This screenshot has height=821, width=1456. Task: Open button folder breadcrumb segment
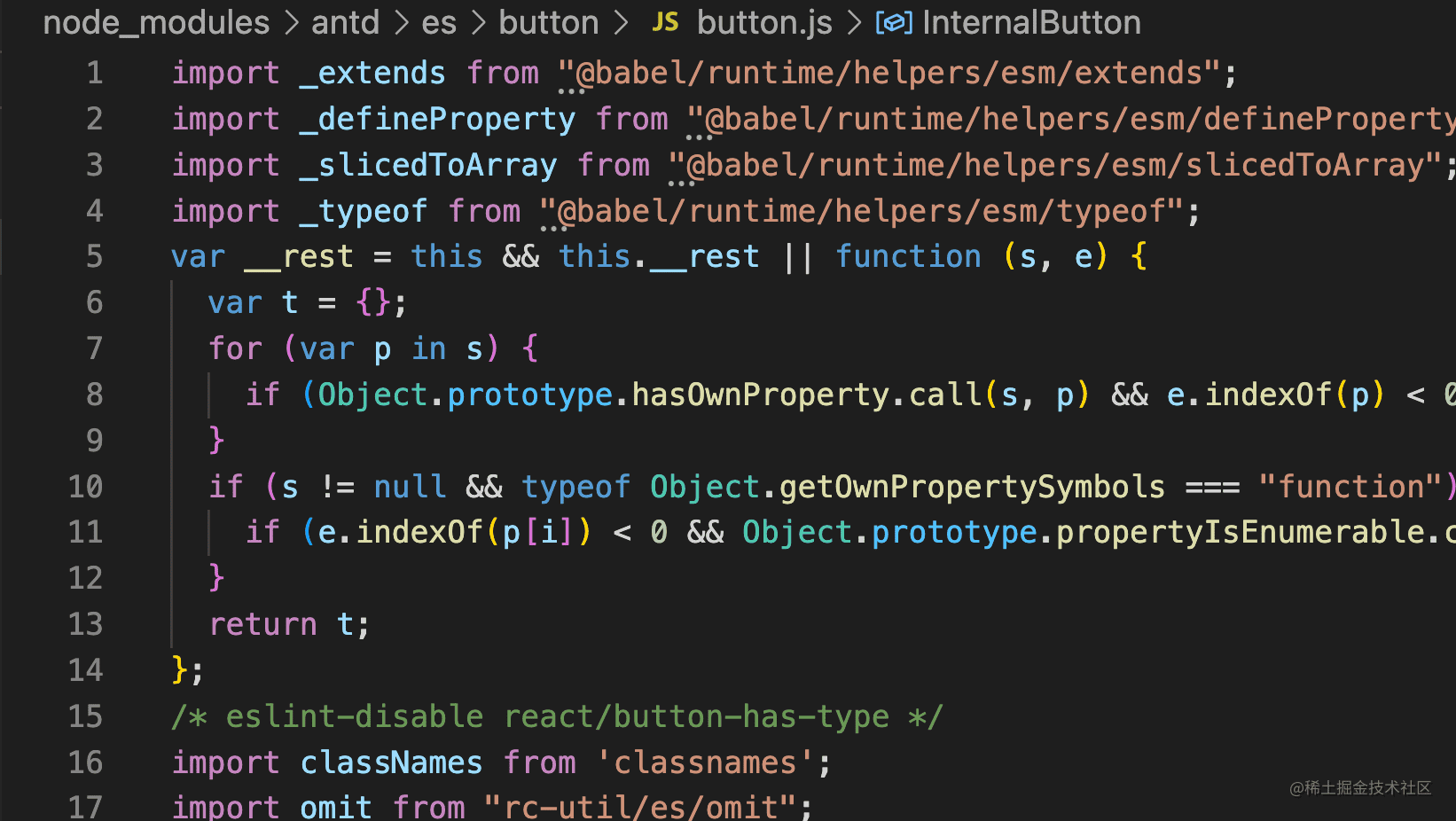coord(548,22)
